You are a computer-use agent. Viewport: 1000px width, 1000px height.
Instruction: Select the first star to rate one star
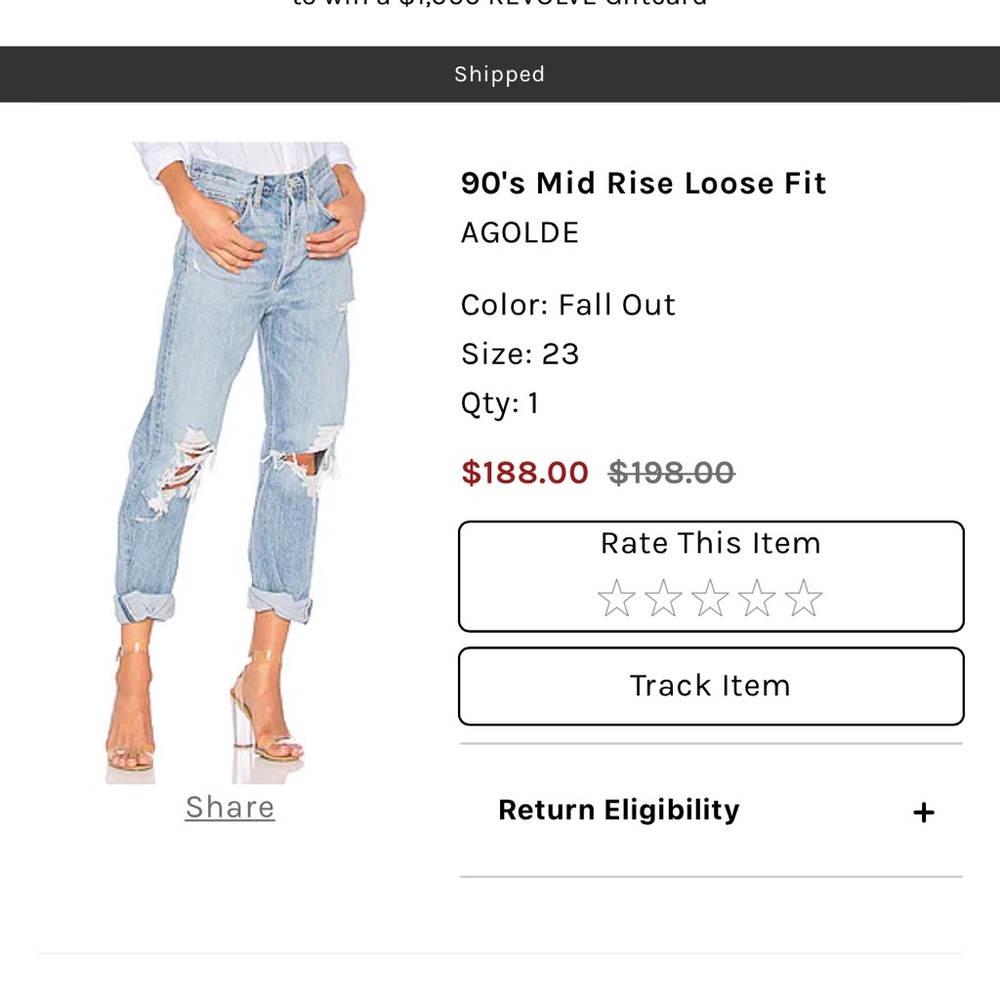point(615,597)
